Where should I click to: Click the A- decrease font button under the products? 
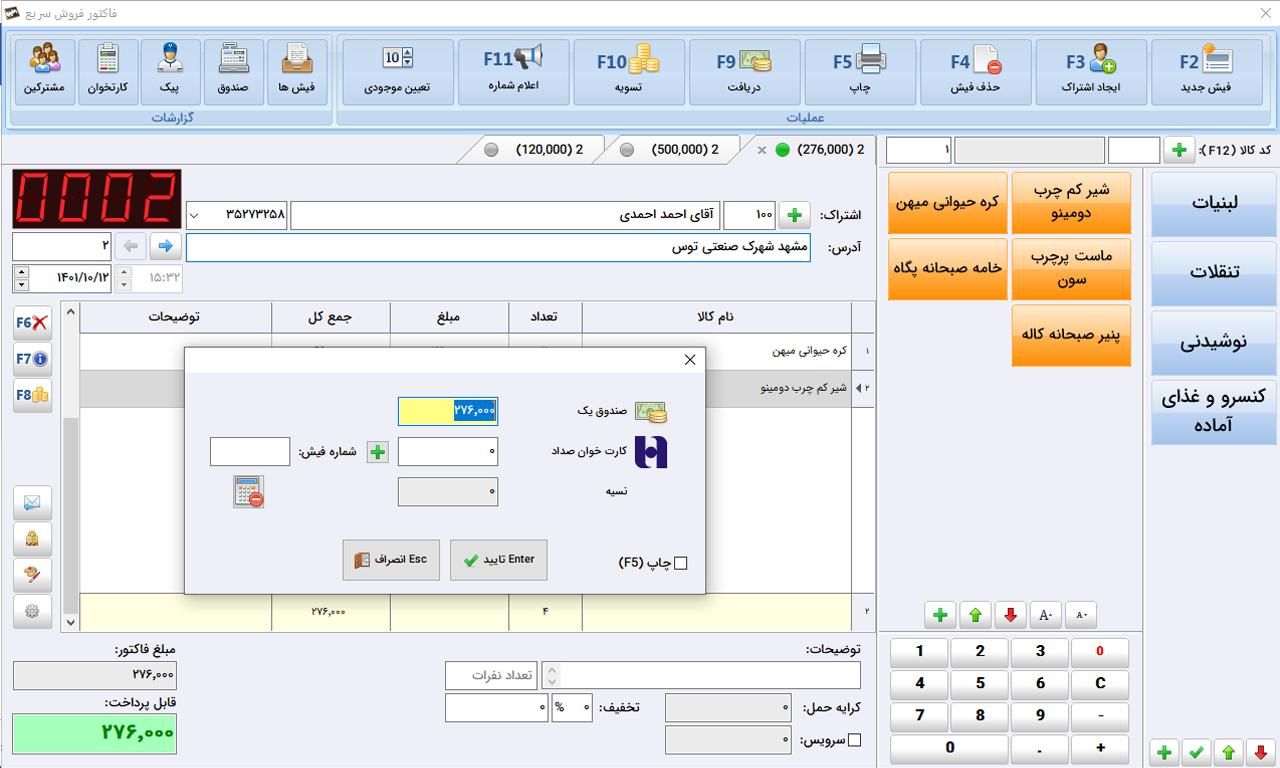tap(1081, 615)
